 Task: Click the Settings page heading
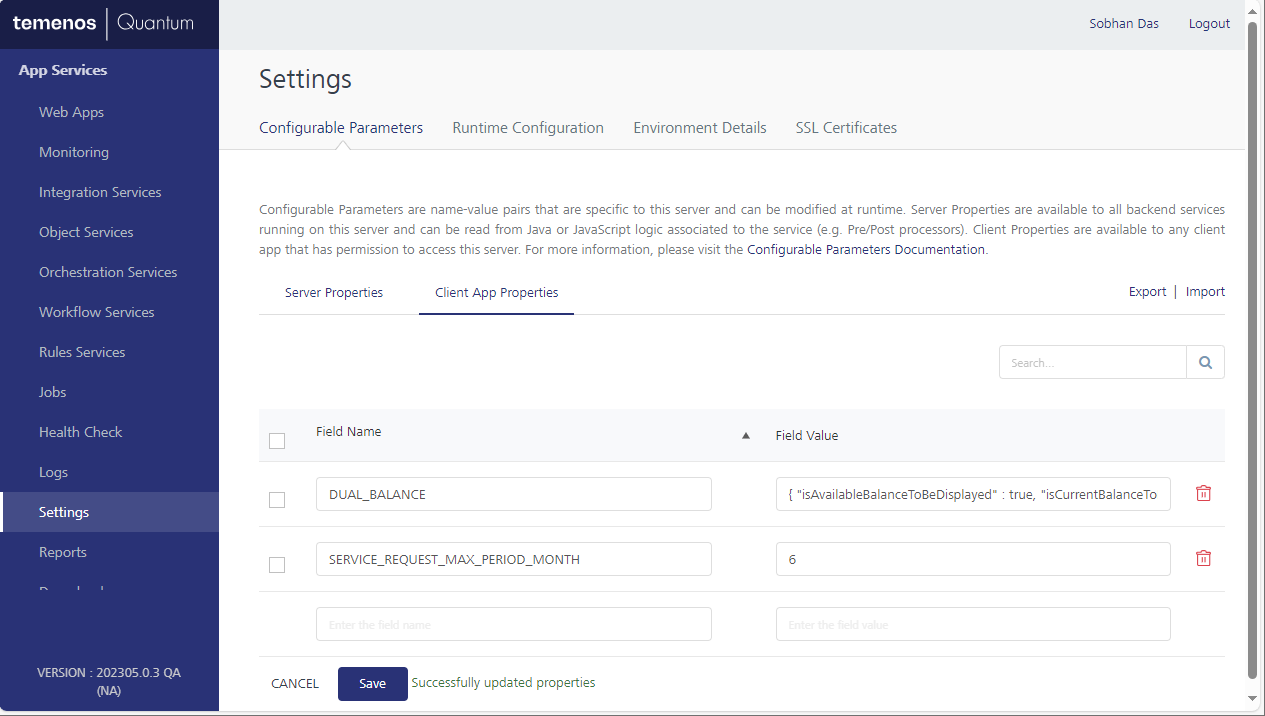click(x=305, y=79)
